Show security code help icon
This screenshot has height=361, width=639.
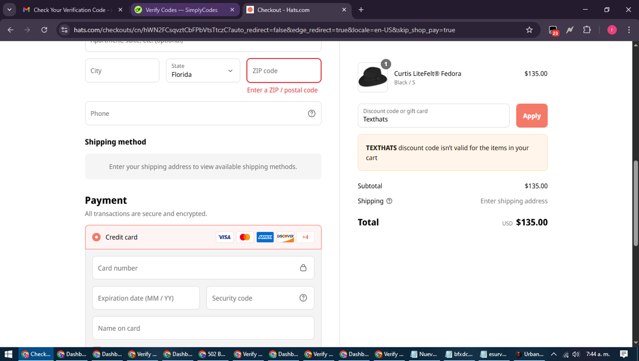[303, 298]
